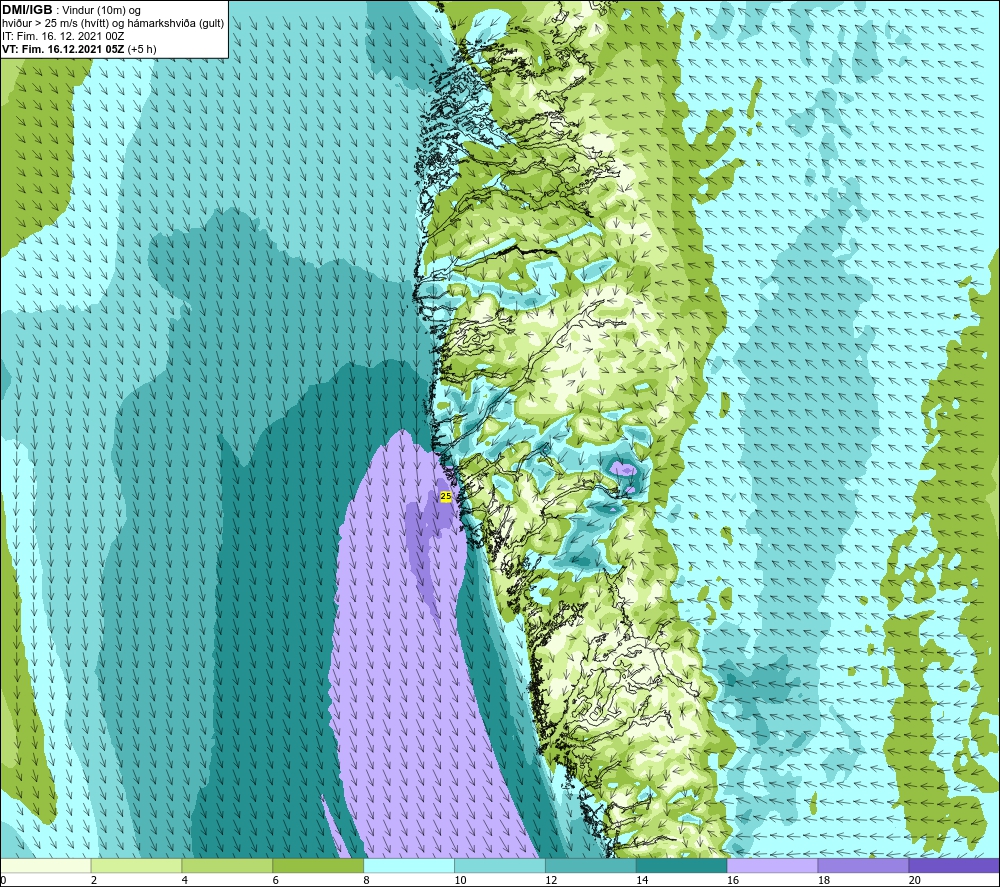1000x887 pixels.
Task: Click the 6–8 m/s olive green swatch
Action: tap(318, 865)
